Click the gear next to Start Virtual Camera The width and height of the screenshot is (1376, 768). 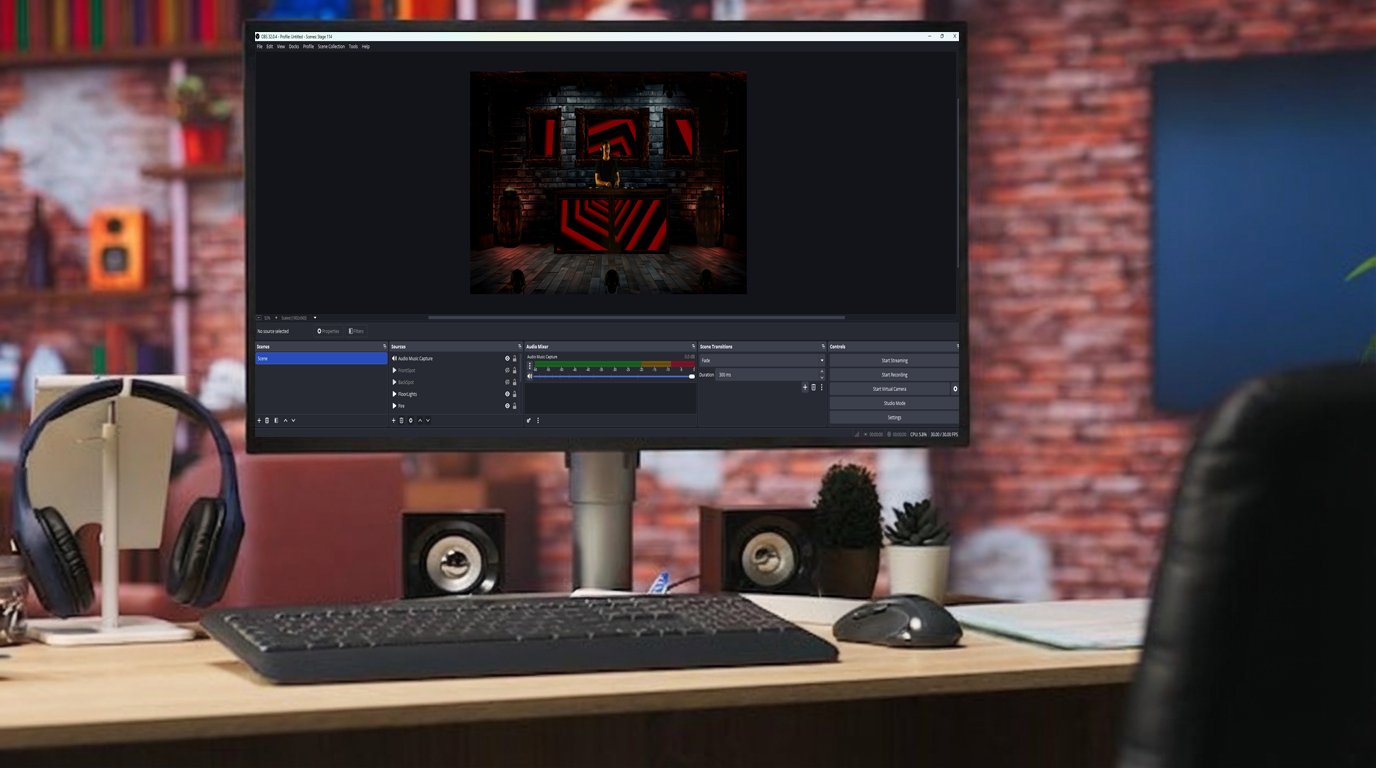[954, 387]
